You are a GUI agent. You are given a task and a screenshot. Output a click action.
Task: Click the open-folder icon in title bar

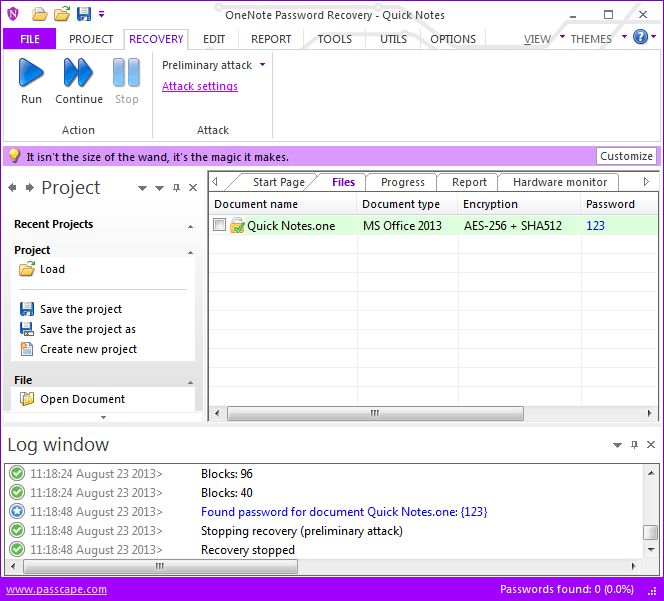click(x=40, y=14)
